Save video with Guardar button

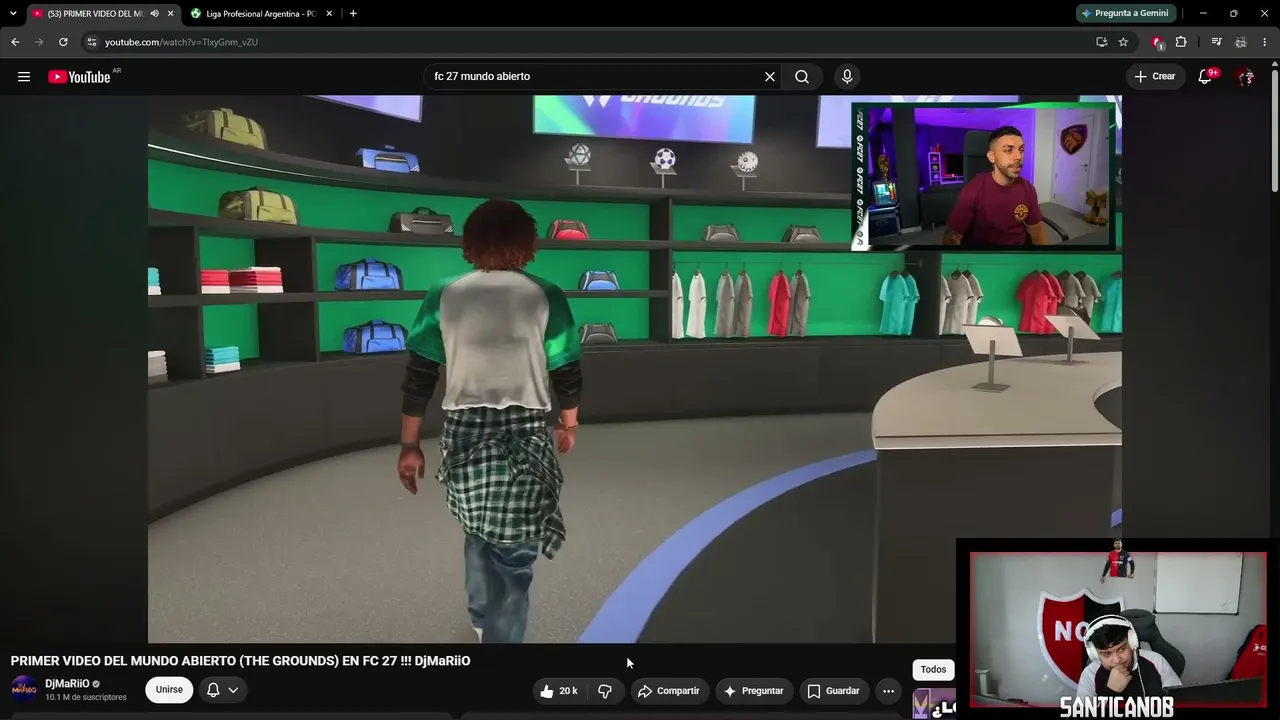point(834,691)
